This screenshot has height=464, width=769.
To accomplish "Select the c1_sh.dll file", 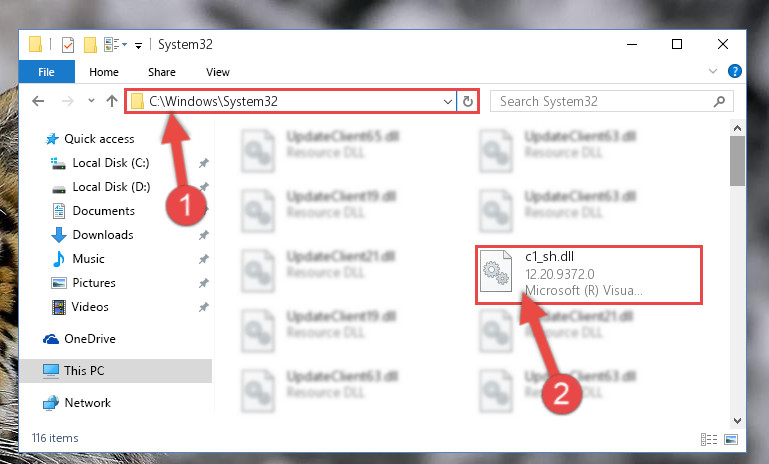I will point(589,274).
